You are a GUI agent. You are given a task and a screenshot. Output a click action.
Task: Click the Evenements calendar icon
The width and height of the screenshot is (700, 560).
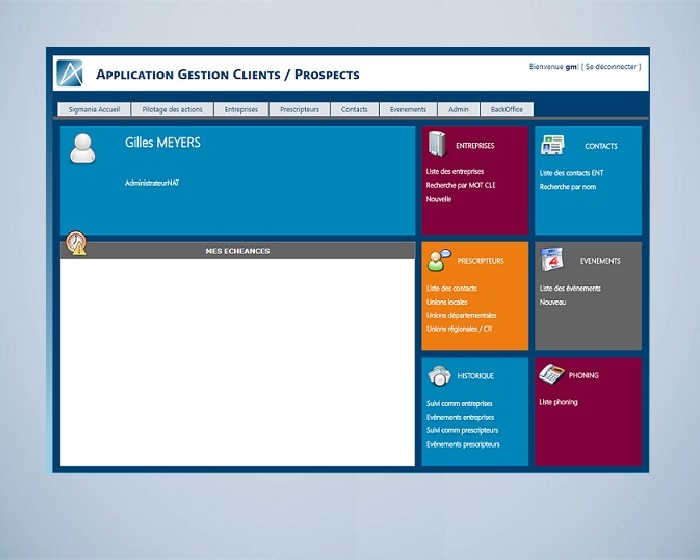point(553,260)
